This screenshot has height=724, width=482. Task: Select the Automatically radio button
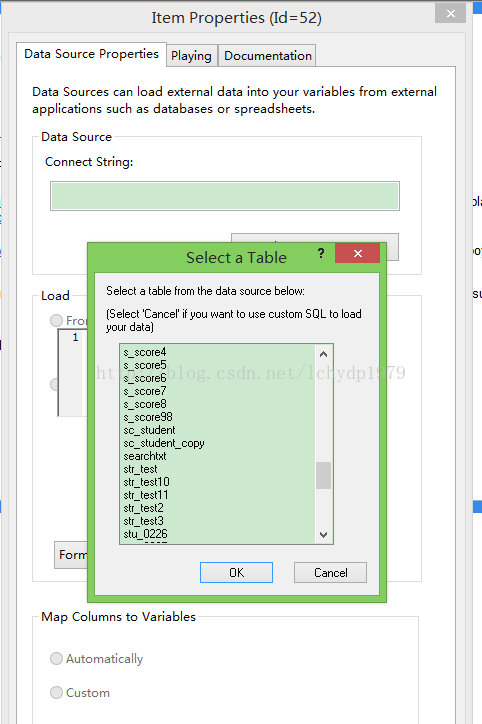56,658
